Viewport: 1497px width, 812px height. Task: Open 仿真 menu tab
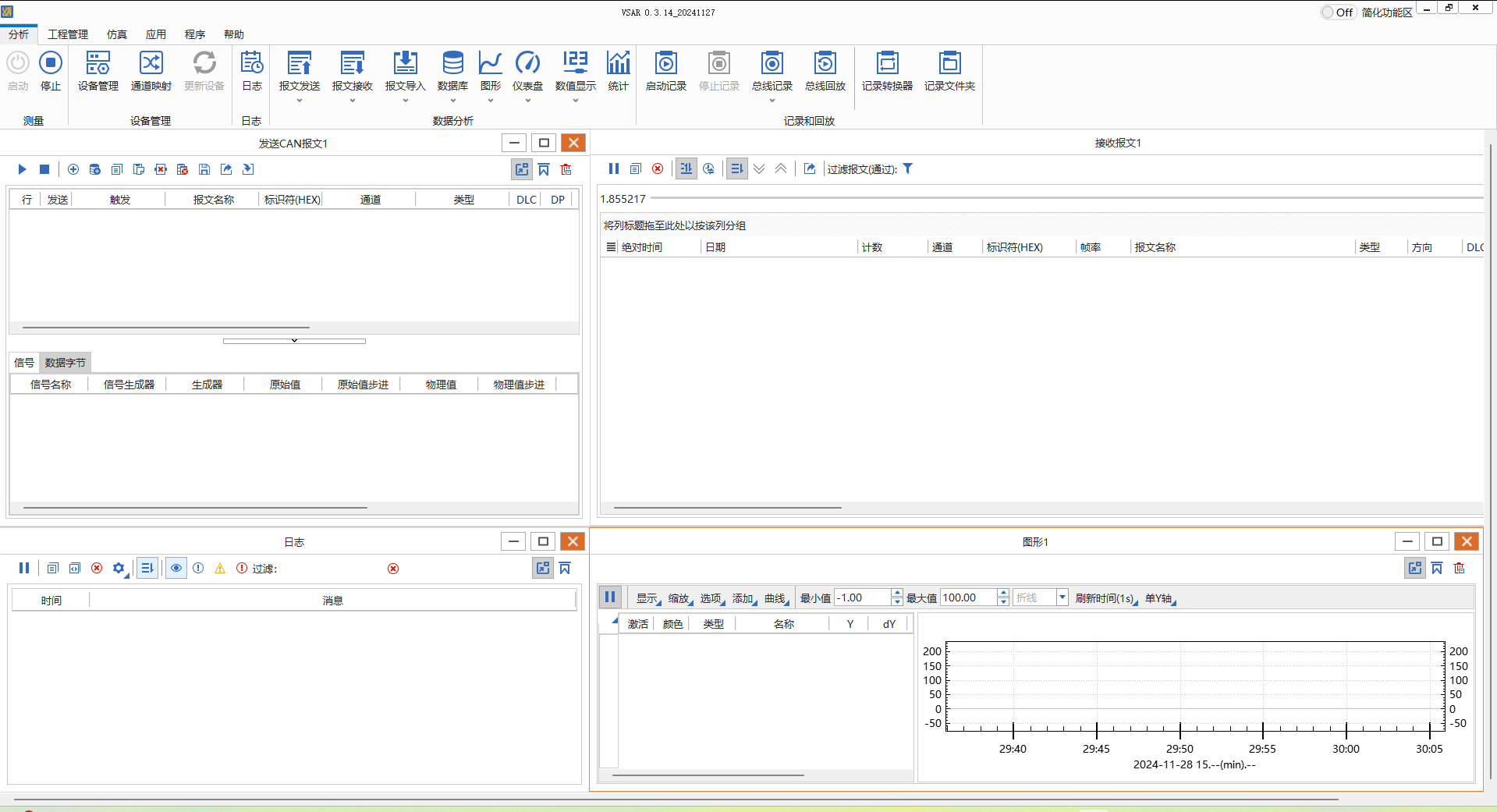(x=117, y=34)
